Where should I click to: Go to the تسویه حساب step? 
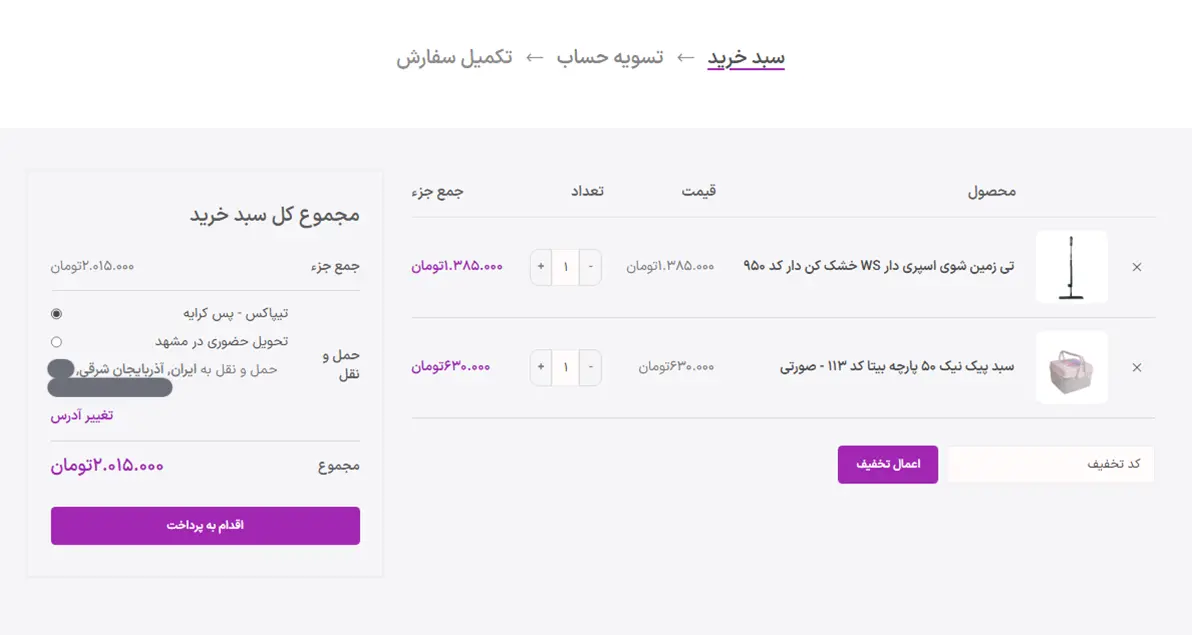[x=610, y=58]
